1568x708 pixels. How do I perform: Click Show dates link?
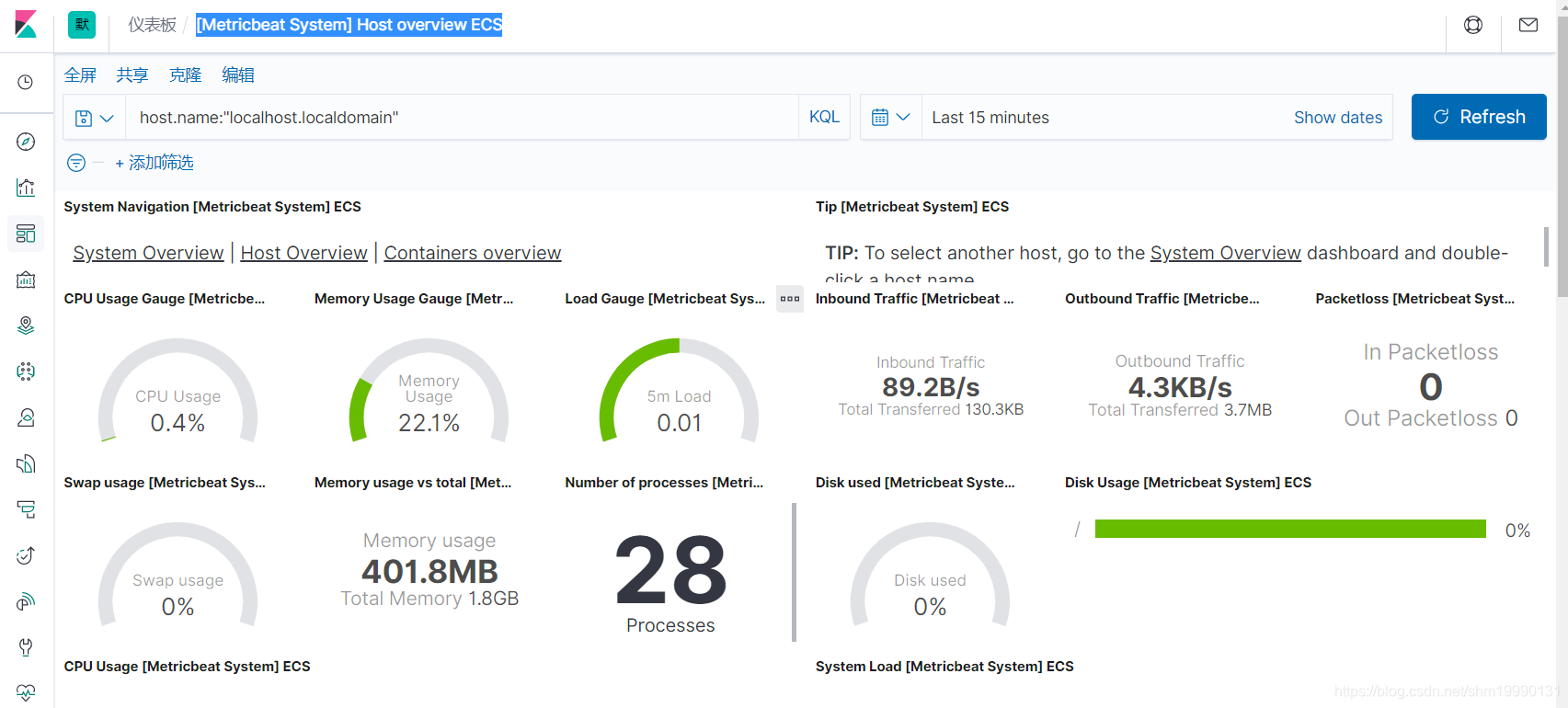point(1338,118)
